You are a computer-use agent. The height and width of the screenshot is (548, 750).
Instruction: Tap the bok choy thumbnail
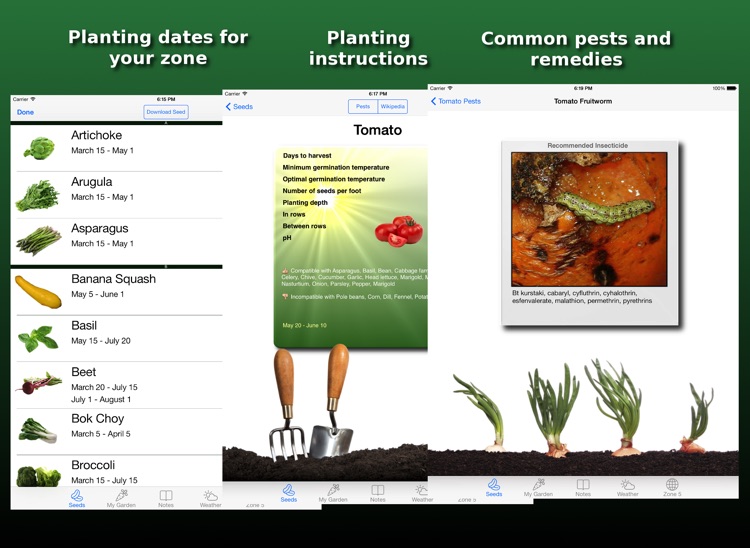pos(37,431)
